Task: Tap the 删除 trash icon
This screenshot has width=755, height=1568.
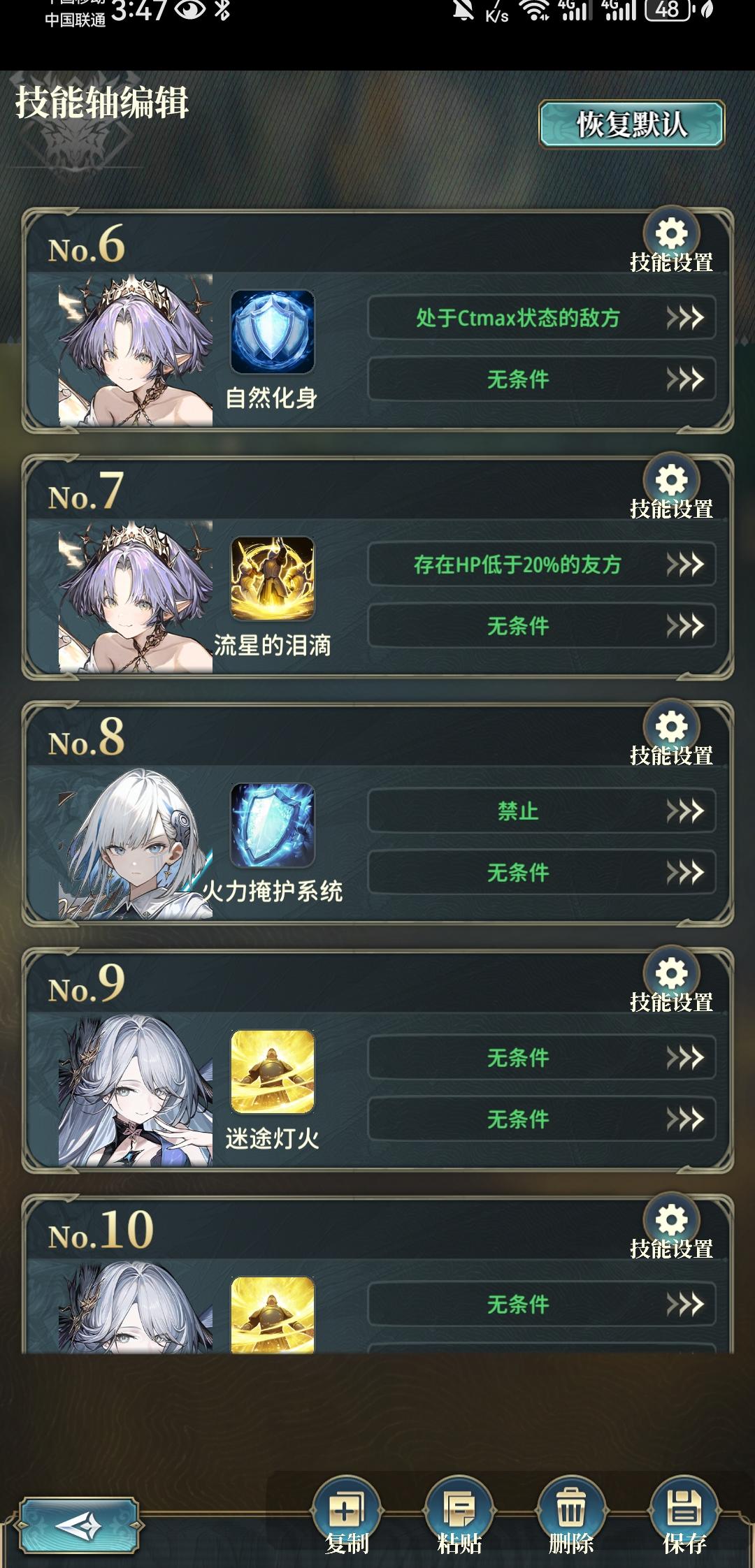Action: 571,1510
